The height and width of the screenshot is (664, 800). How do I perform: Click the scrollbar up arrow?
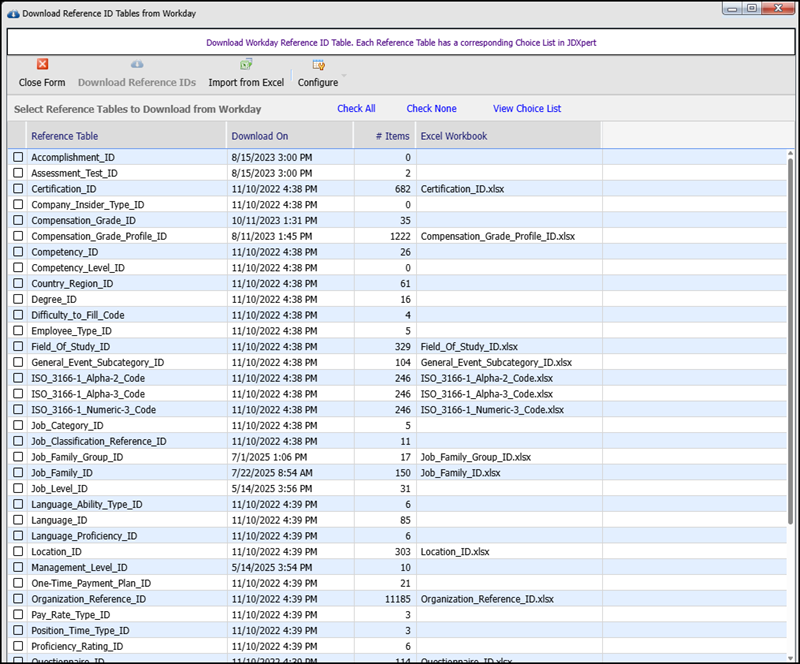[790, 153]
